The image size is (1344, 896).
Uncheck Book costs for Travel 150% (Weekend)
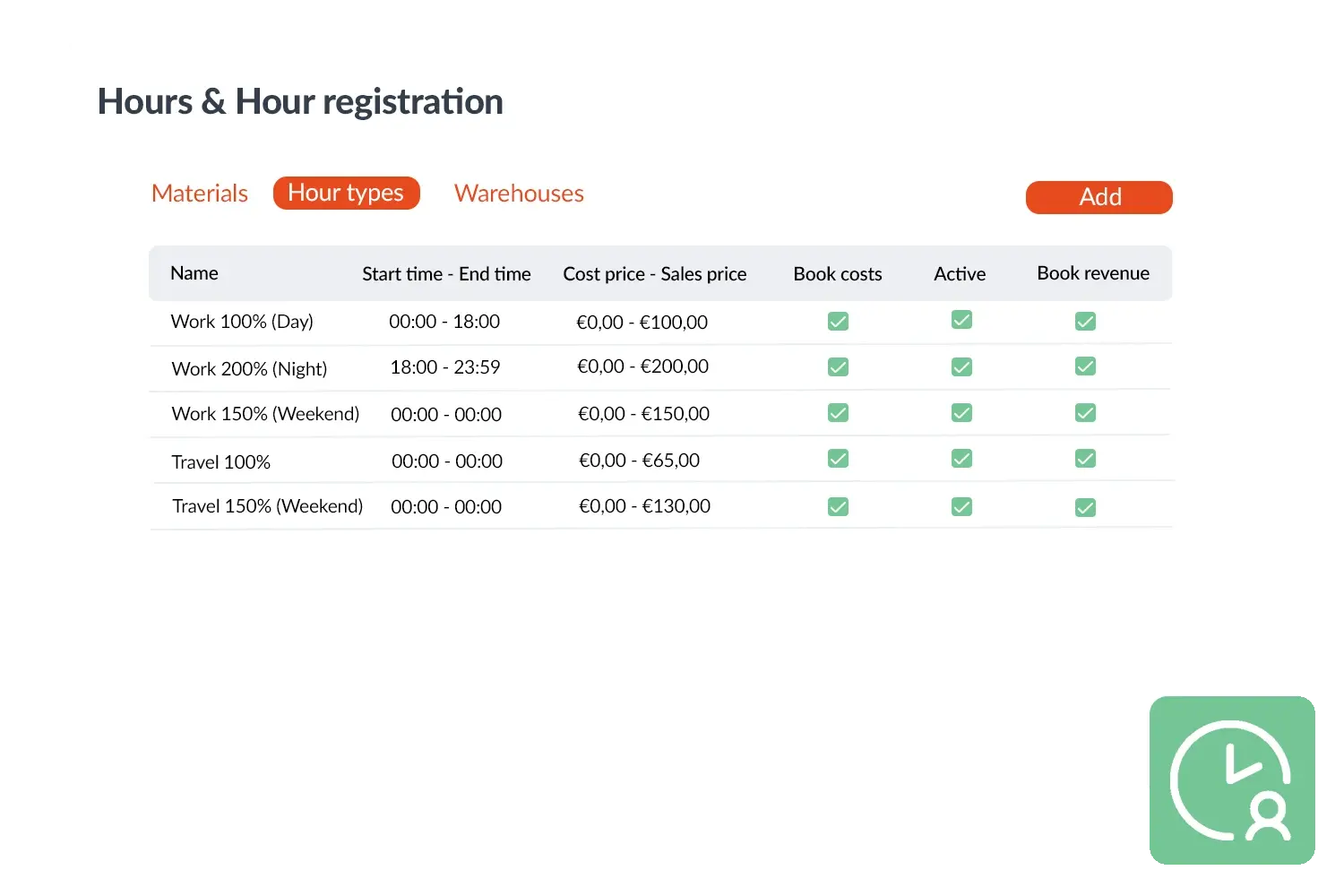click(838, 506)
